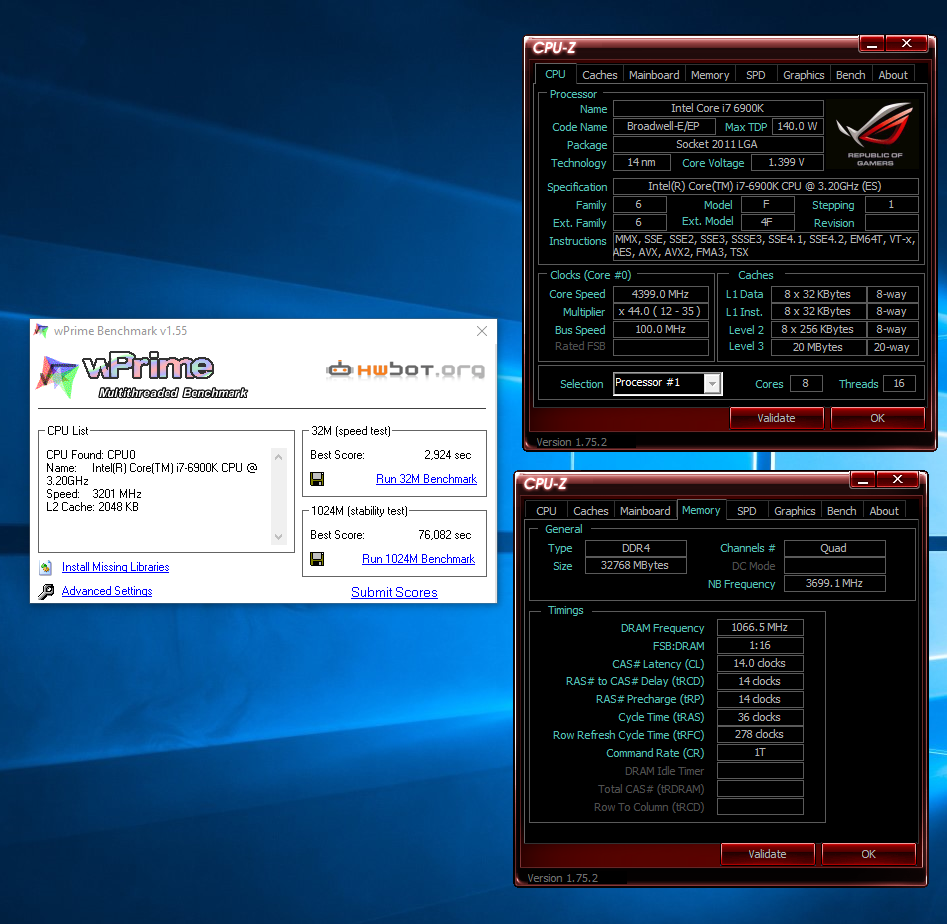Switch to About tab in bottom CPU-Z window
This screenshot has height=924, width=947.
884,511
